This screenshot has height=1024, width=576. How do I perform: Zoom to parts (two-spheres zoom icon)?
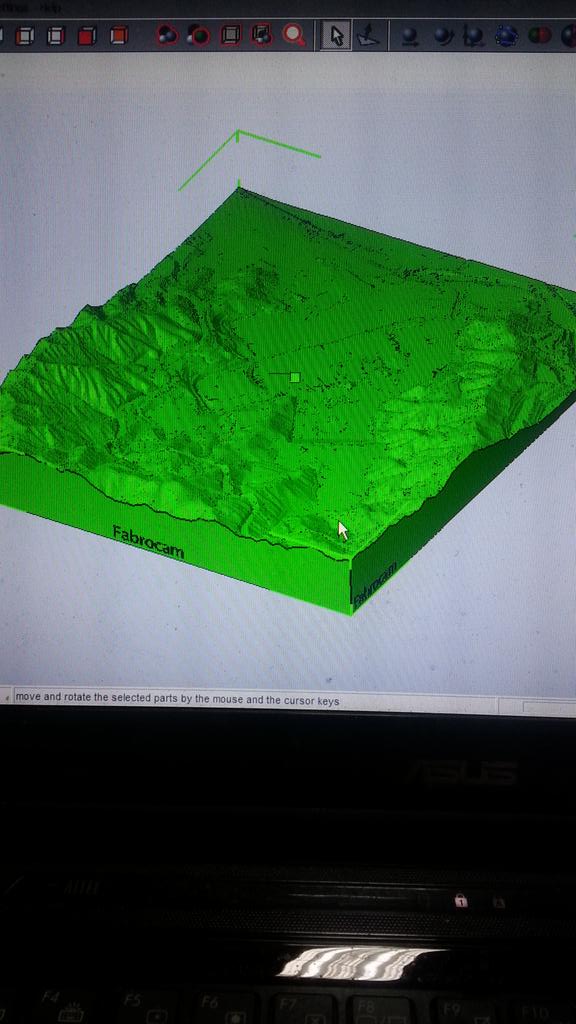coord(167,35)
